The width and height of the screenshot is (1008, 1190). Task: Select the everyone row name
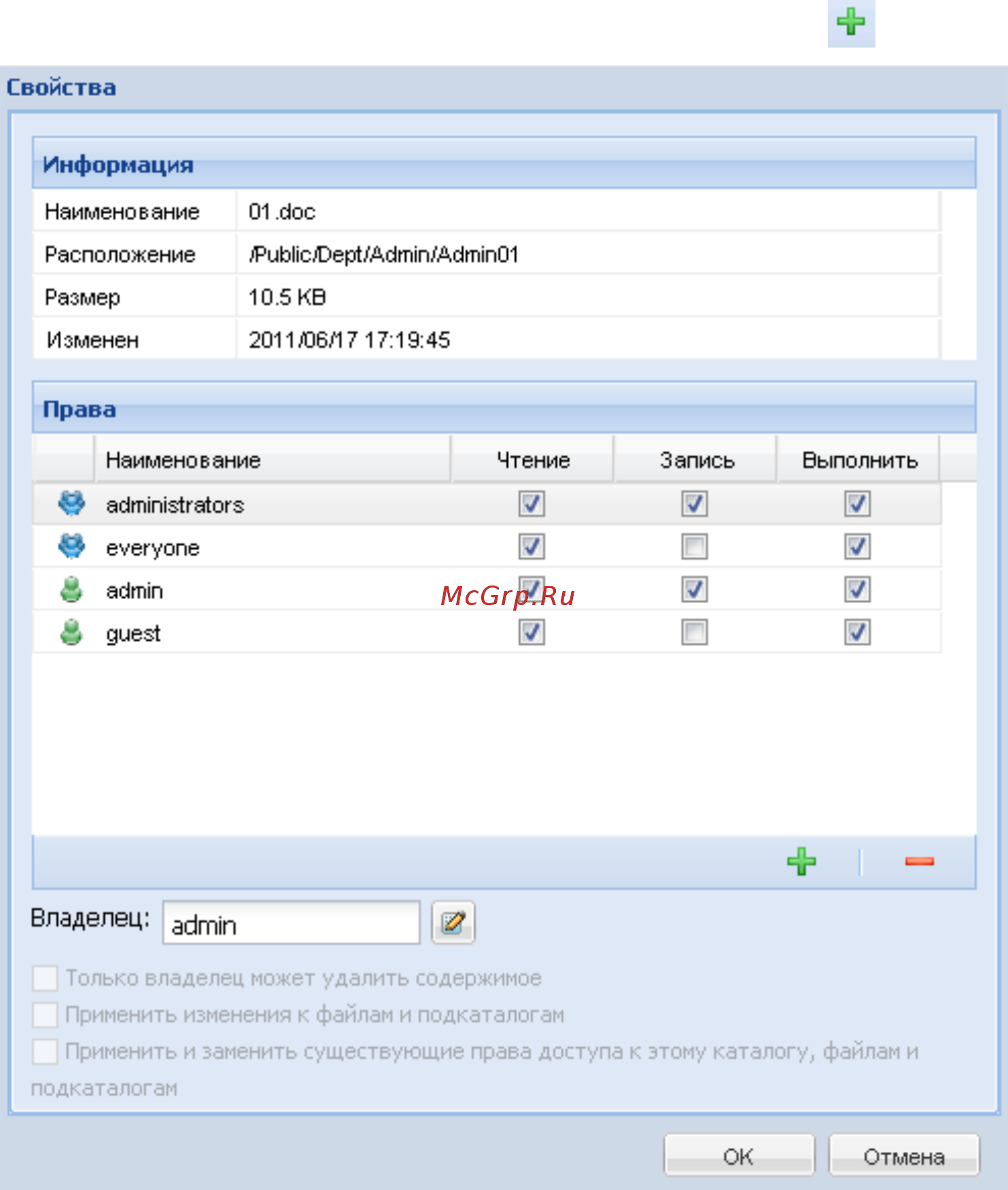point(153,549)
